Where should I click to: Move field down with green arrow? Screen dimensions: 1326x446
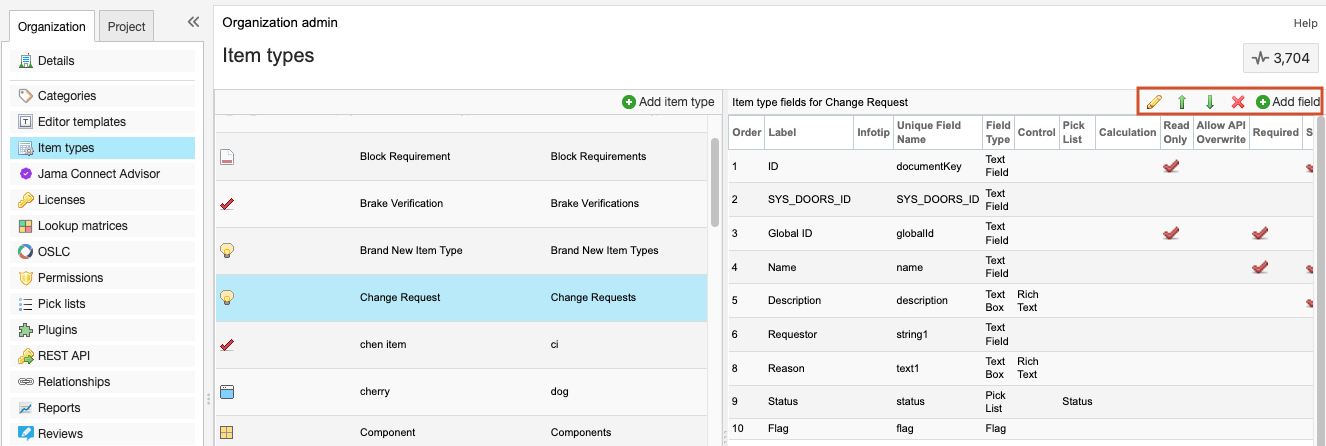click(x=1210, y=102)
